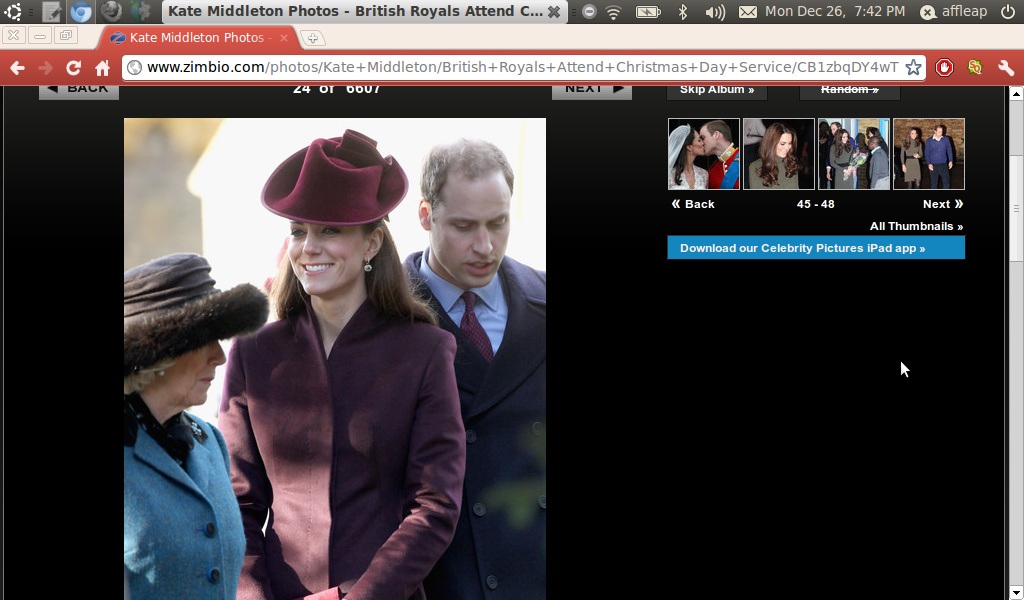Click the browser back arrow

coord(18,67)
